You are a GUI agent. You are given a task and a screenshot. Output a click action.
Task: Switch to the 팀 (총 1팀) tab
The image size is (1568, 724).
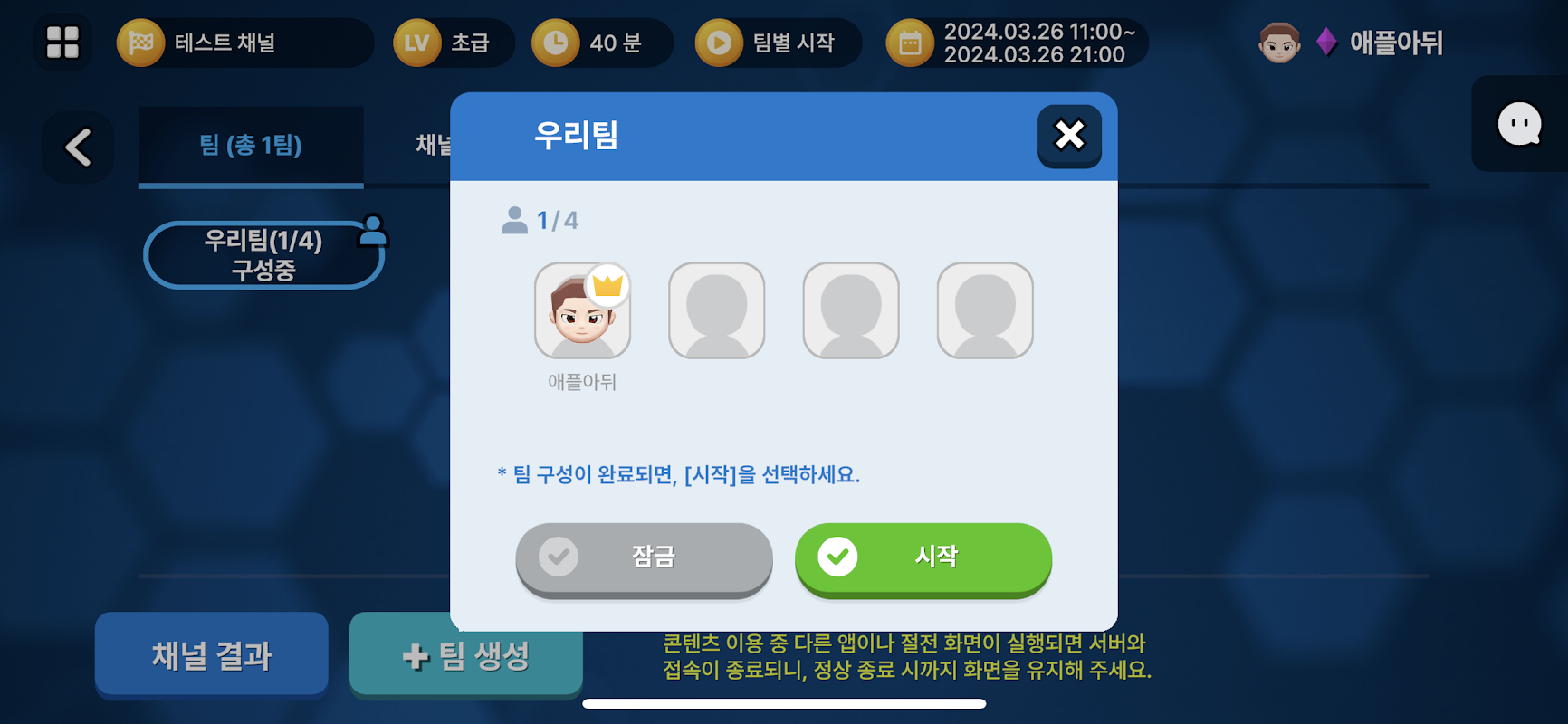tap(251, 146)
